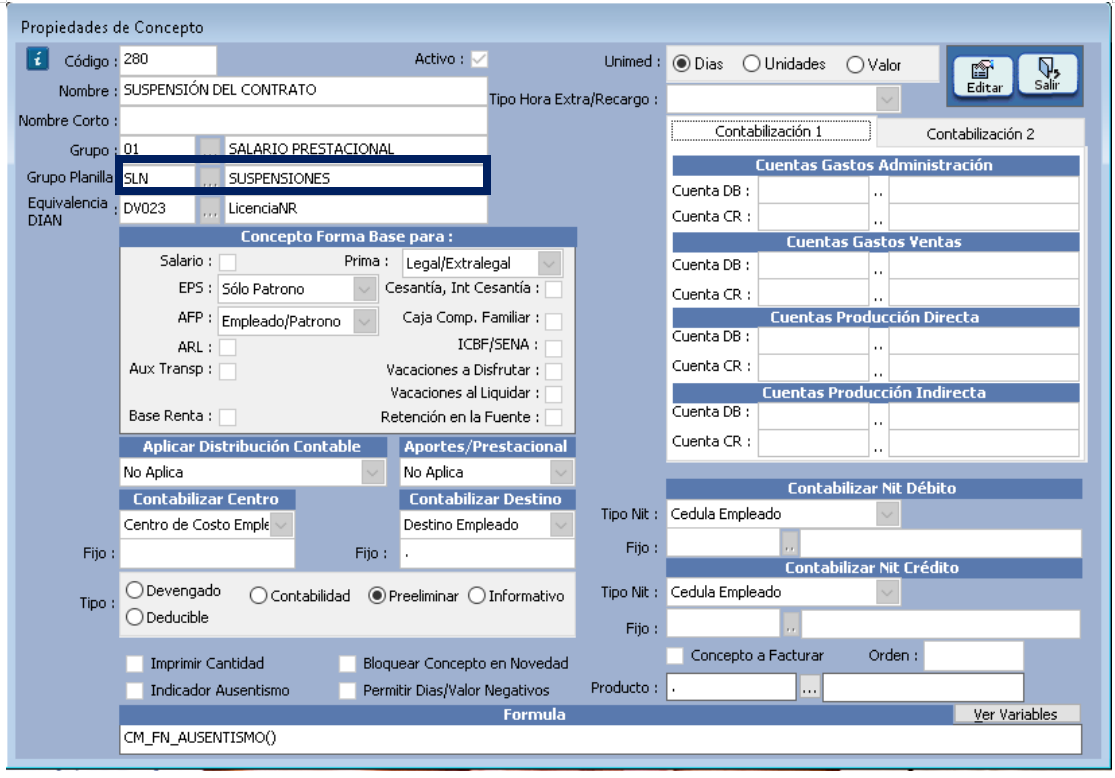Click Ver Variables button
The width and height of the screenshot is (1115, 778).
[x=1015, y=714]
